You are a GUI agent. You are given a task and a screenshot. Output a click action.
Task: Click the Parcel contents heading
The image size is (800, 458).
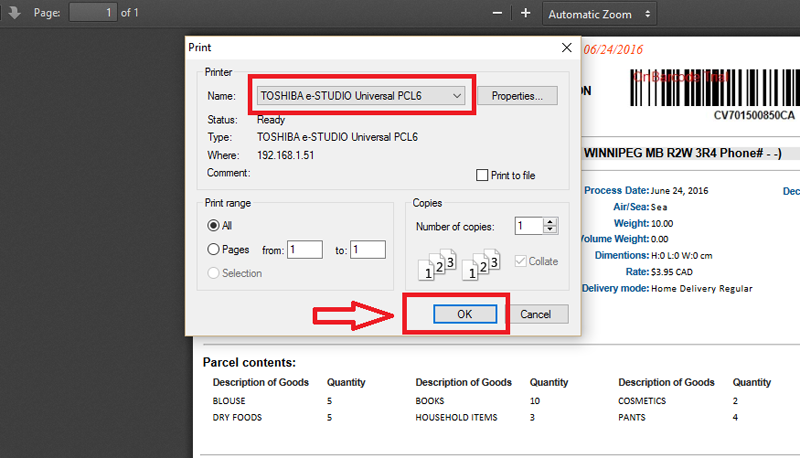[x=249, y=363]
